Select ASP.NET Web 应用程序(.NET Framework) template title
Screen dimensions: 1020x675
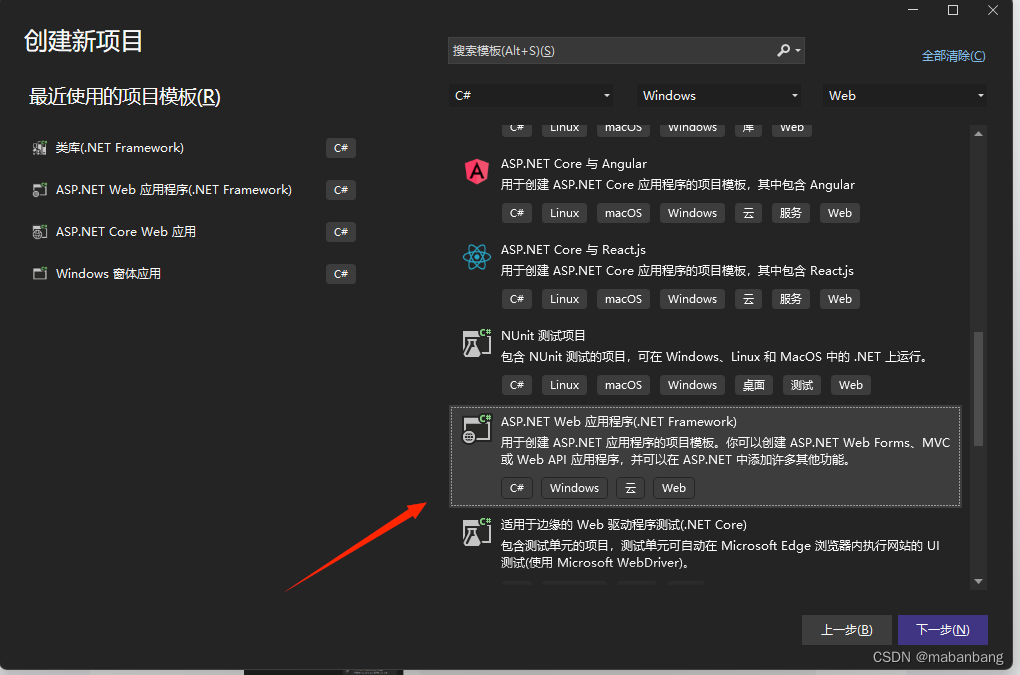click(619, 421)
